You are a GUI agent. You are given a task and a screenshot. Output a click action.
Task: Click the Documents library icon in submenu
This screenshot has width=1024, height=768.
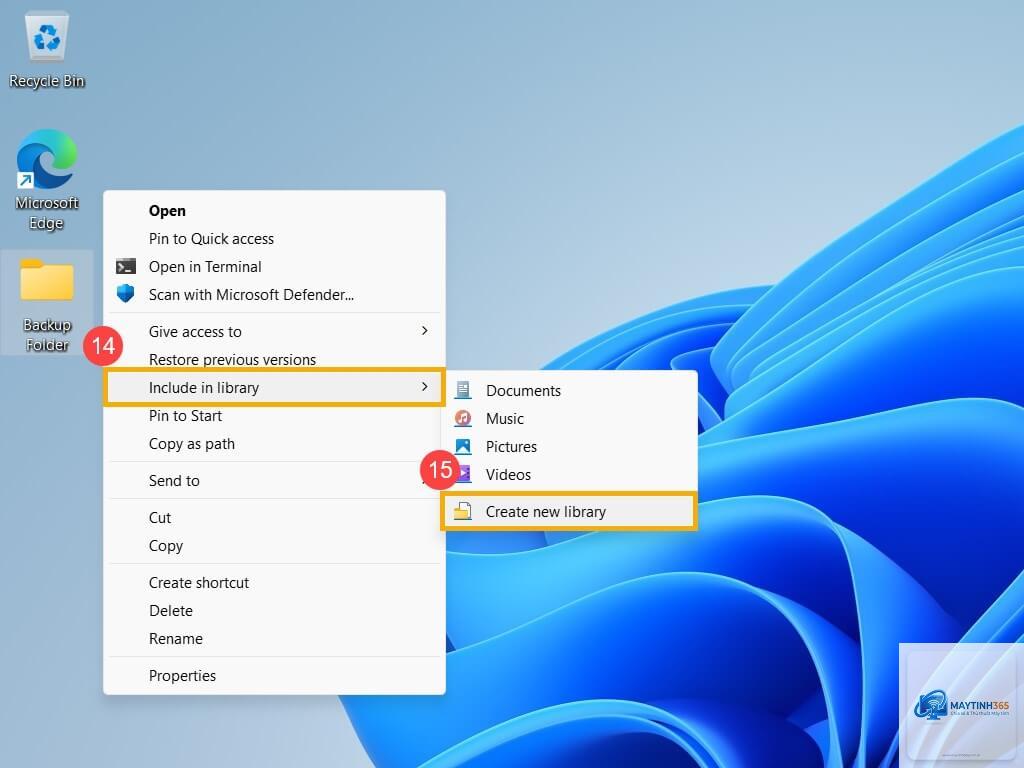click(463, 390)
